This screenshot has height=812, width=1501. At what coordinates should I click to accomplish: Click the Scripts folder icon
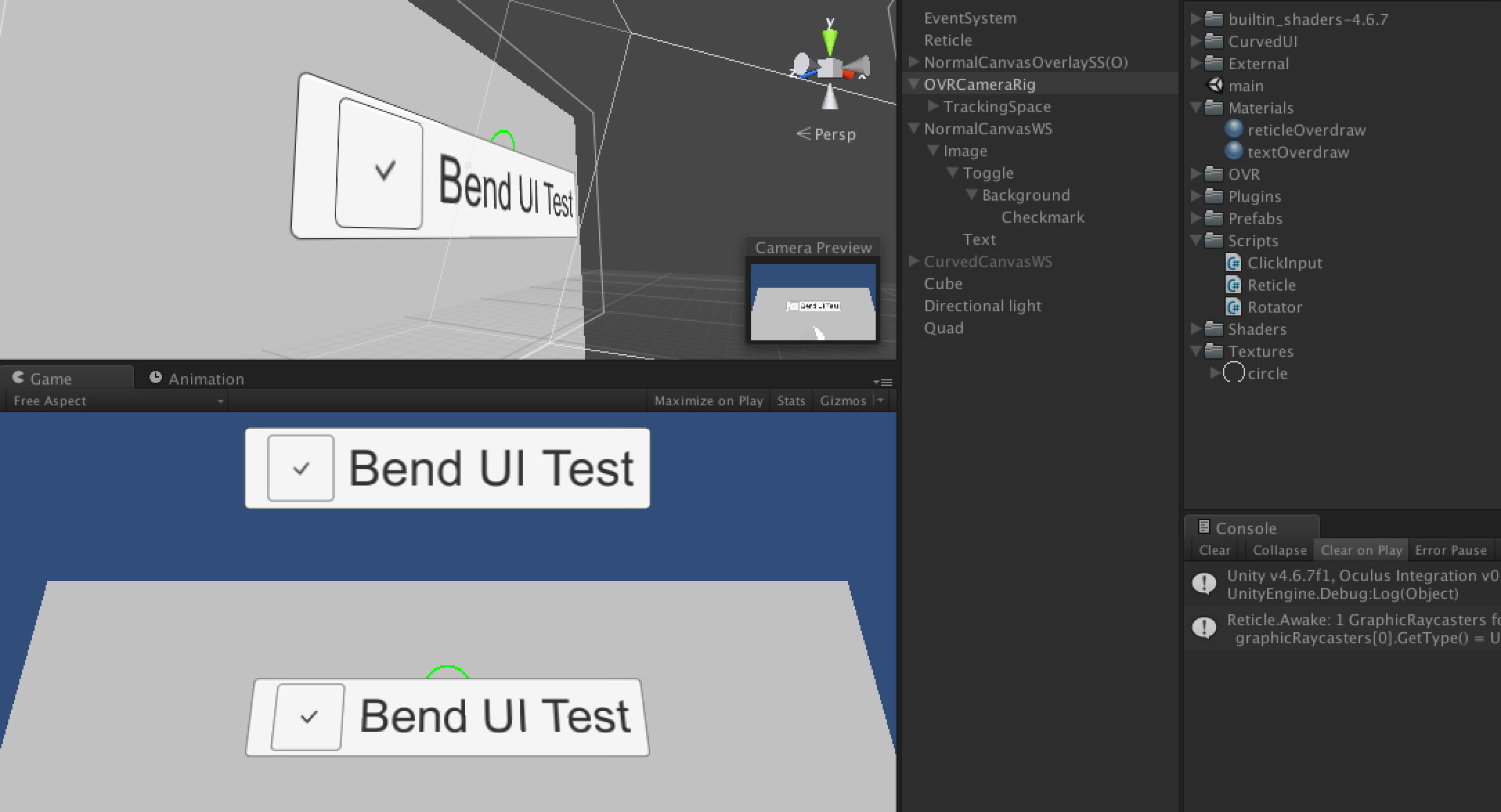1214,240
